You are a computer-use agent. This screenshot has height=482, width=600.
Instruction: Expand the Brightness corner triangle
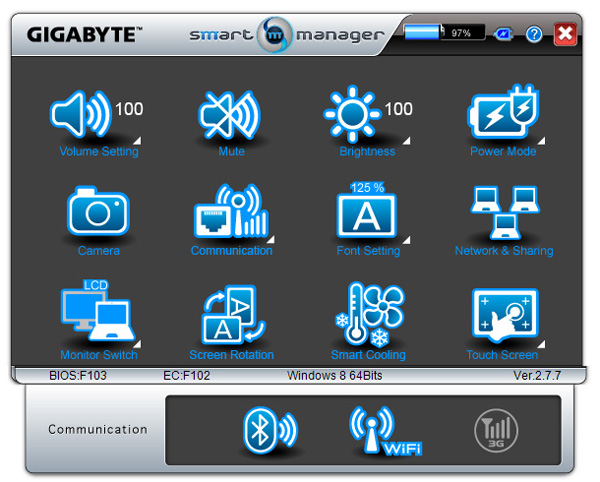pyautogui.click(x=407, y=141)
